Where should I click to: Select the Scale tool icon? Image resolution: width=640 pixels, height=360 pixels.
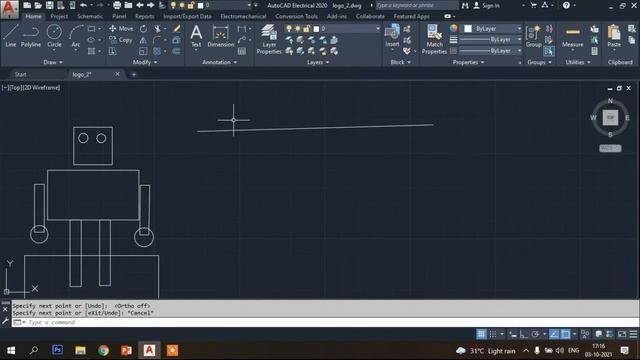(x=143, y=51)
